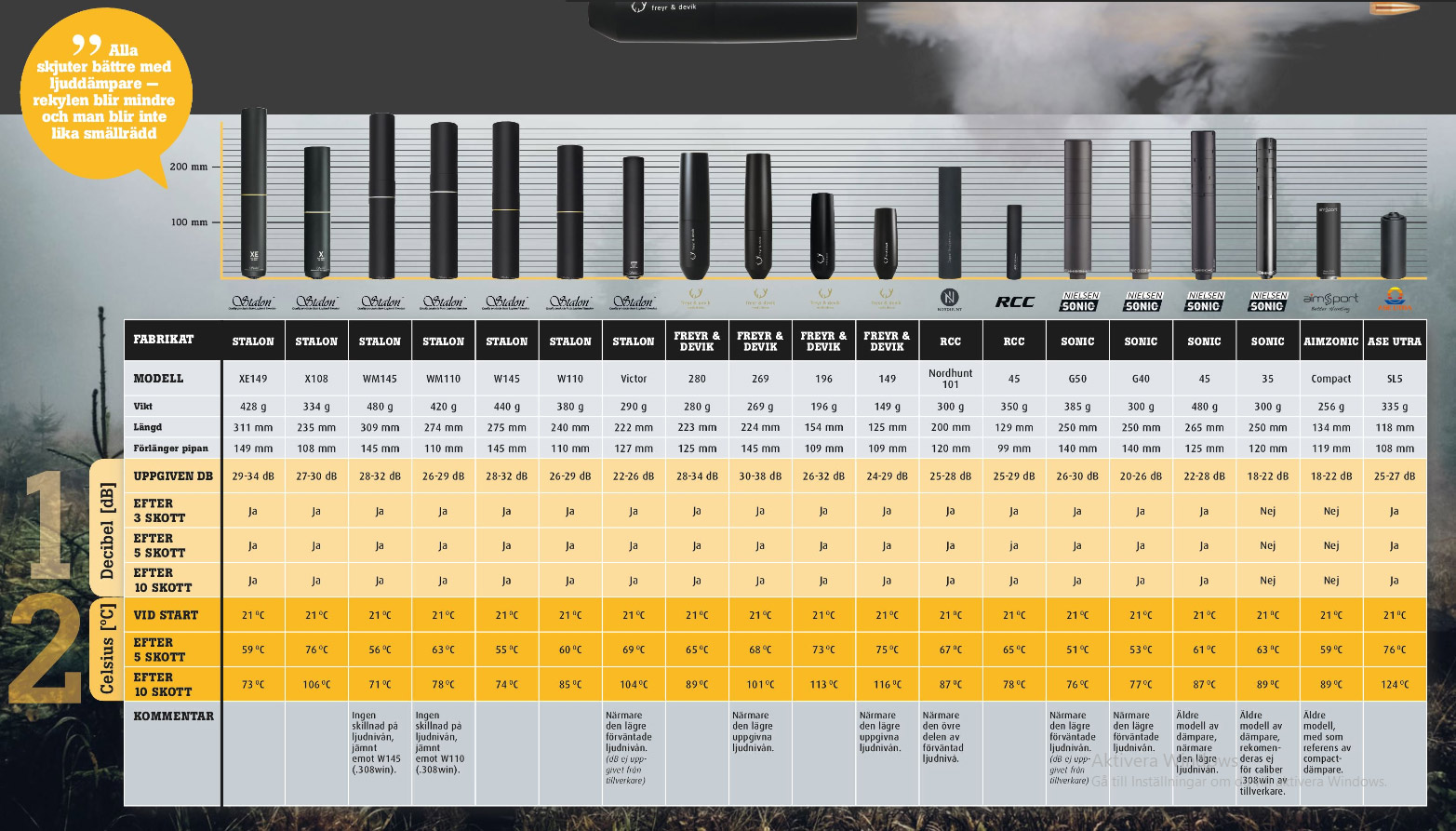Image resolution: width=1456 pixels, height=831 pixels.
Task: Click the Nordhunt circular N logo
Action: click(950, 298)
